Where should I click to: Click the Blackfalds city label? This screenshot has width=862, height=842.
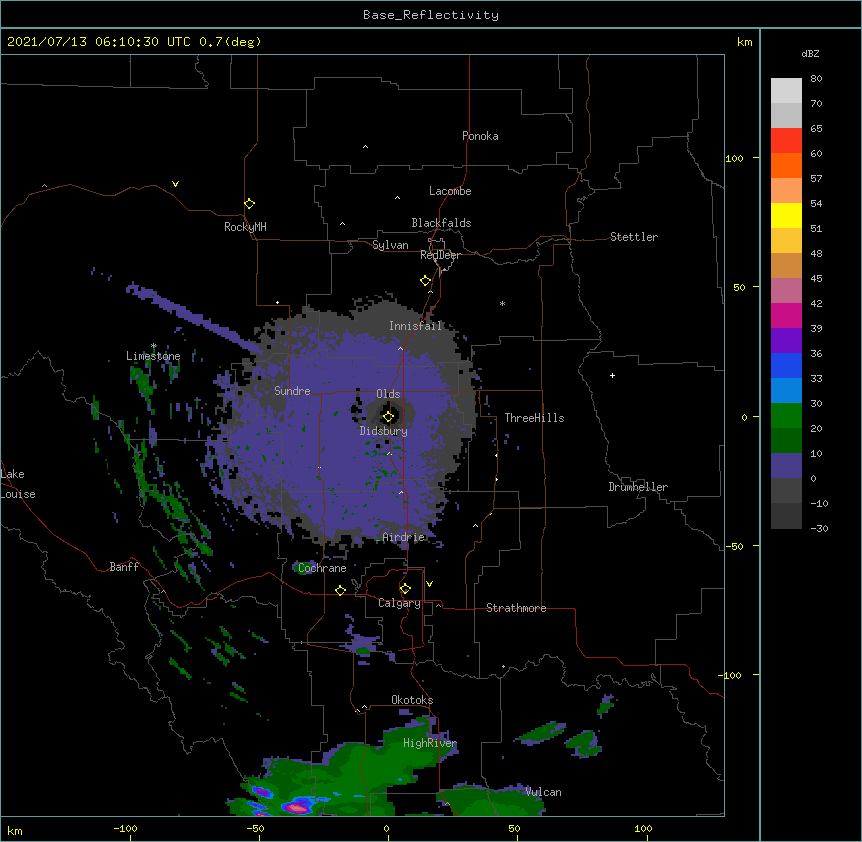coord(441,223)
